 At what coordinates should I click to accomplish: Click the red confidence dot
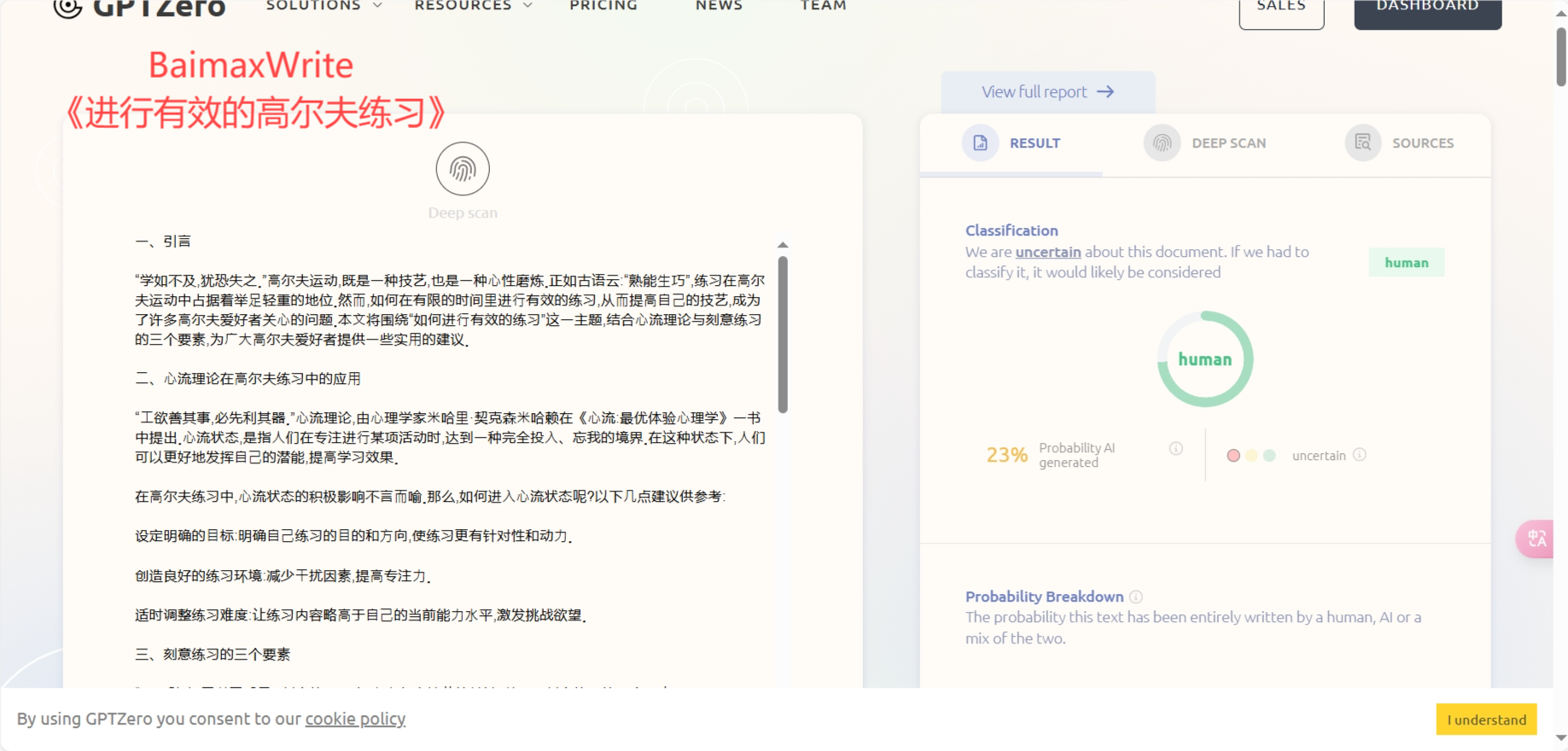pyautogui.click(x=1233, y=456)
